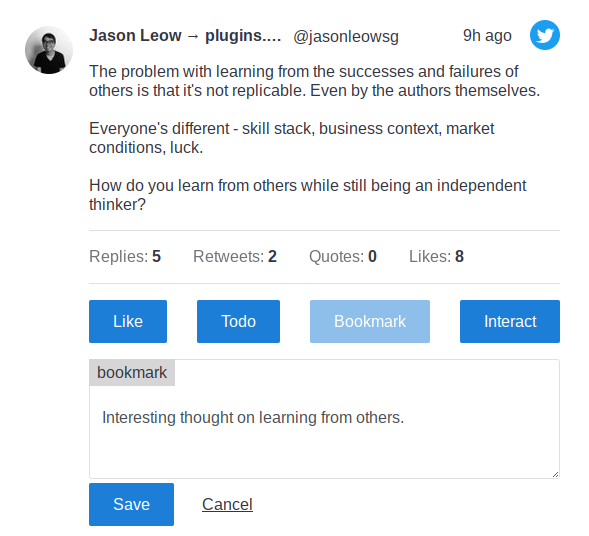Save the bookmark note
The height and width of the screenshot is (536, 589).
click(x=131, y=504)
